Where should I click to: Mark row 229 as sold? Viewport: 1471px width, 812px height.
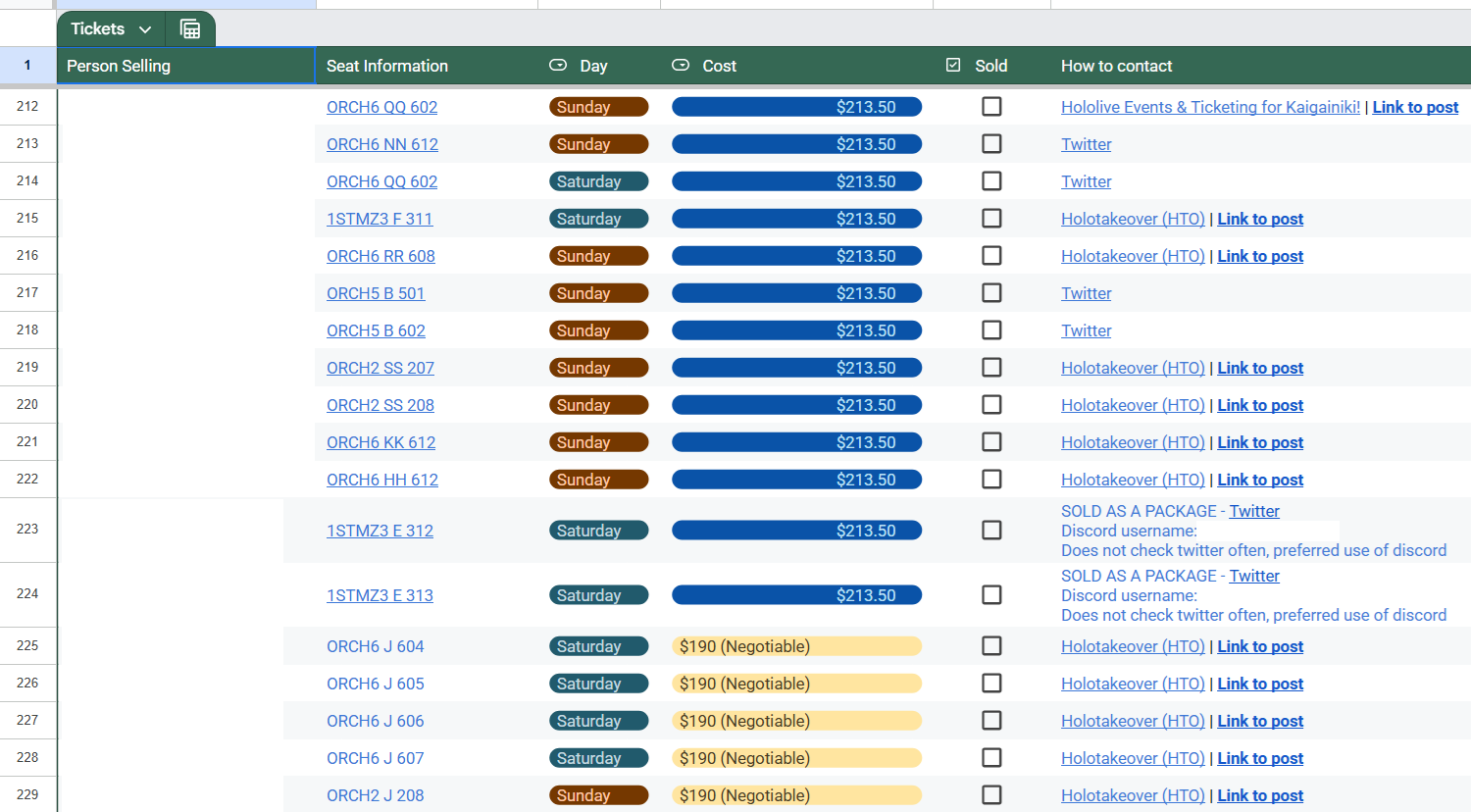tap(991, 795)
